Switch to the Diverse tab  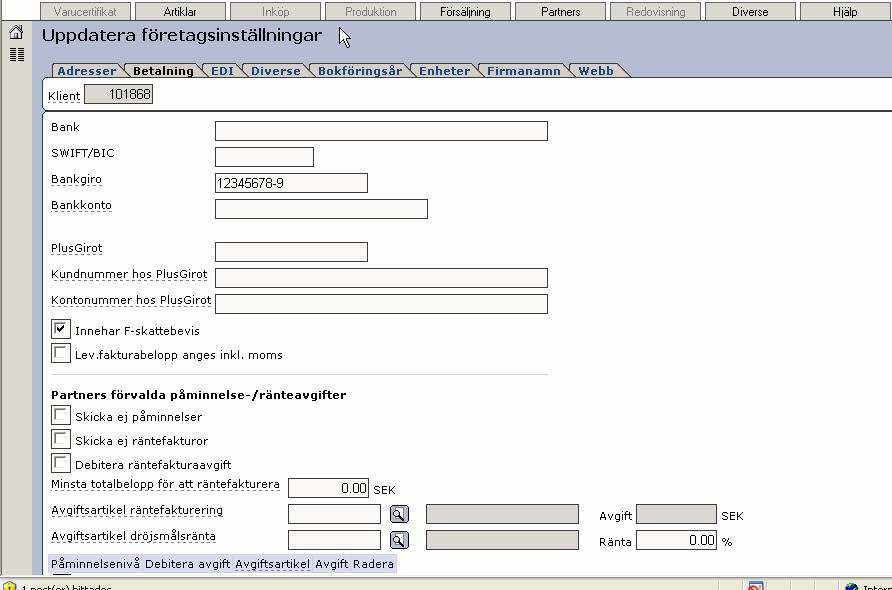point(276,71)
